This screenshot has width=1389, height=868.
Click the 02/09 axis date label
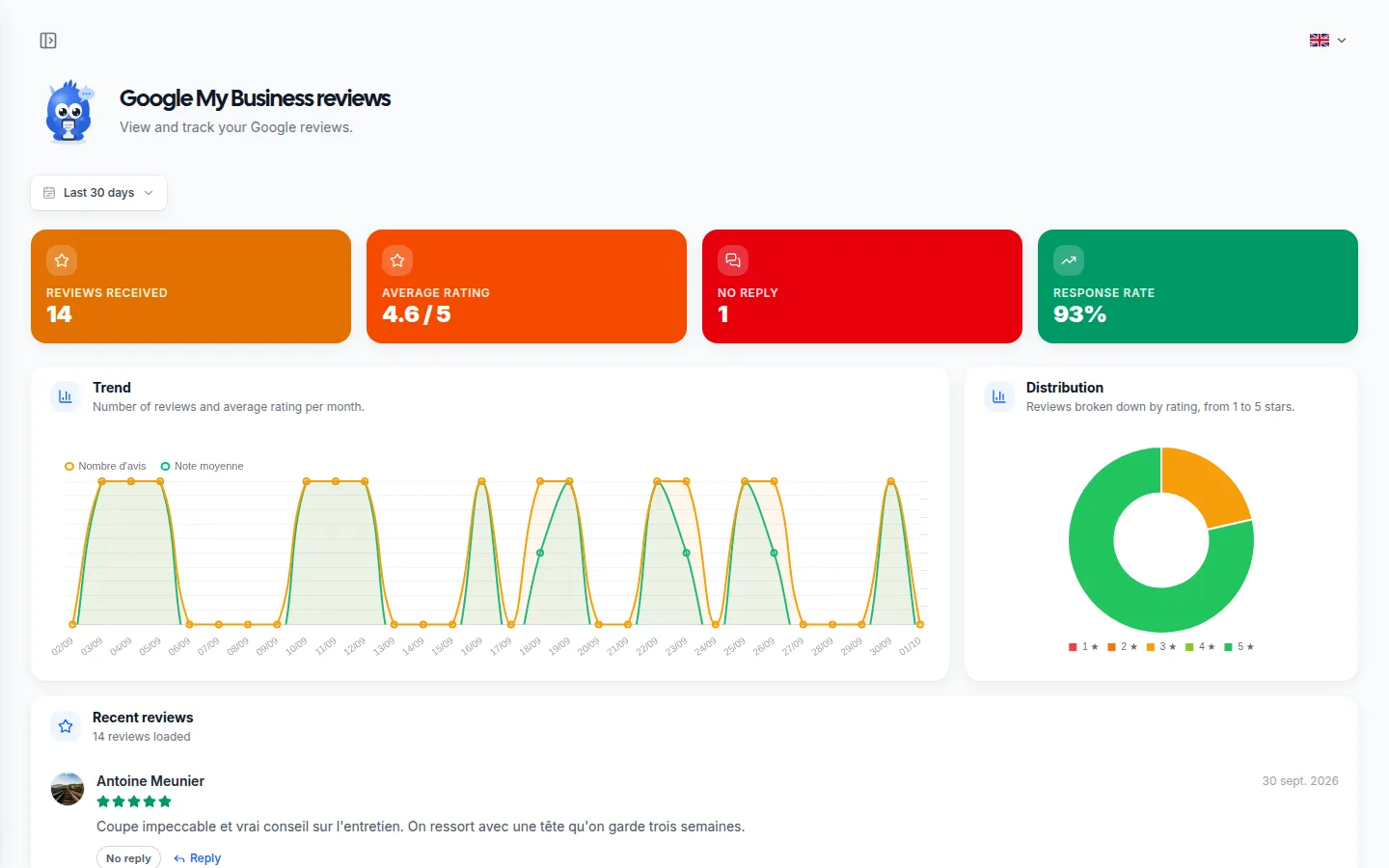[x=63, y=646]
